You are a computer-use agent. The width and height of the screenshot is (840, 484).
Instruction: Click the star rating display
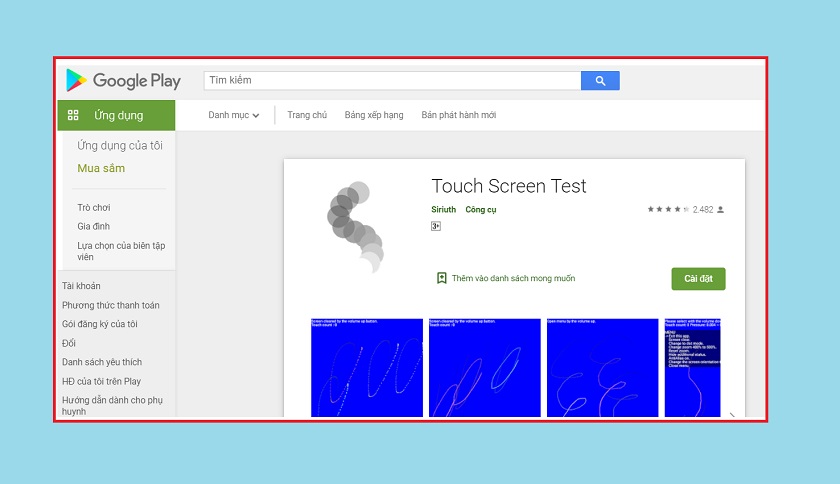(x=668, y=209)
